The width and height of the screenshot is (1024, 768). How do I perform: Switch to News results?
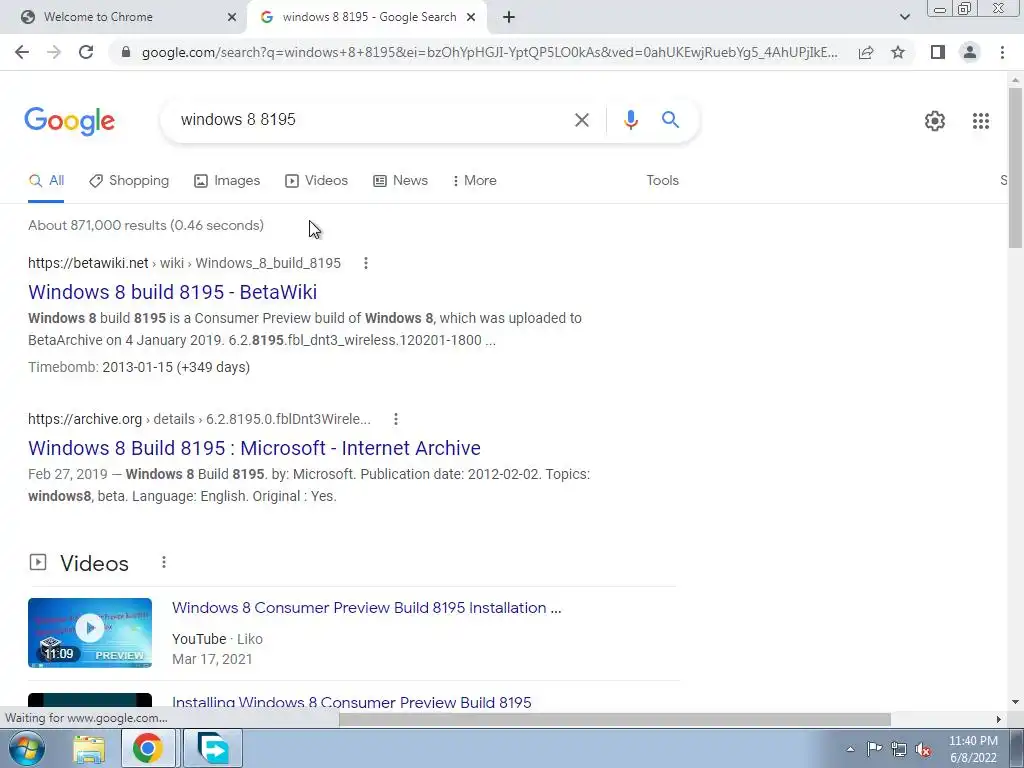click(400, 181)
